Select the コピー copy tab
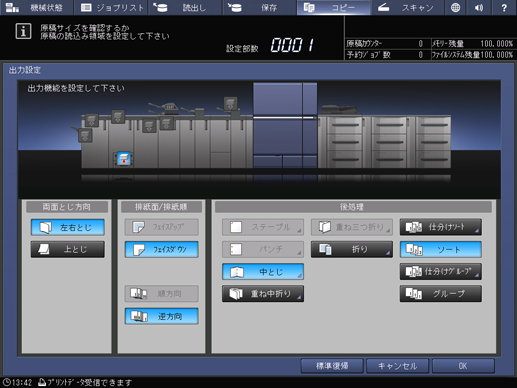This screenshot has height=388, width=517. 334,7
